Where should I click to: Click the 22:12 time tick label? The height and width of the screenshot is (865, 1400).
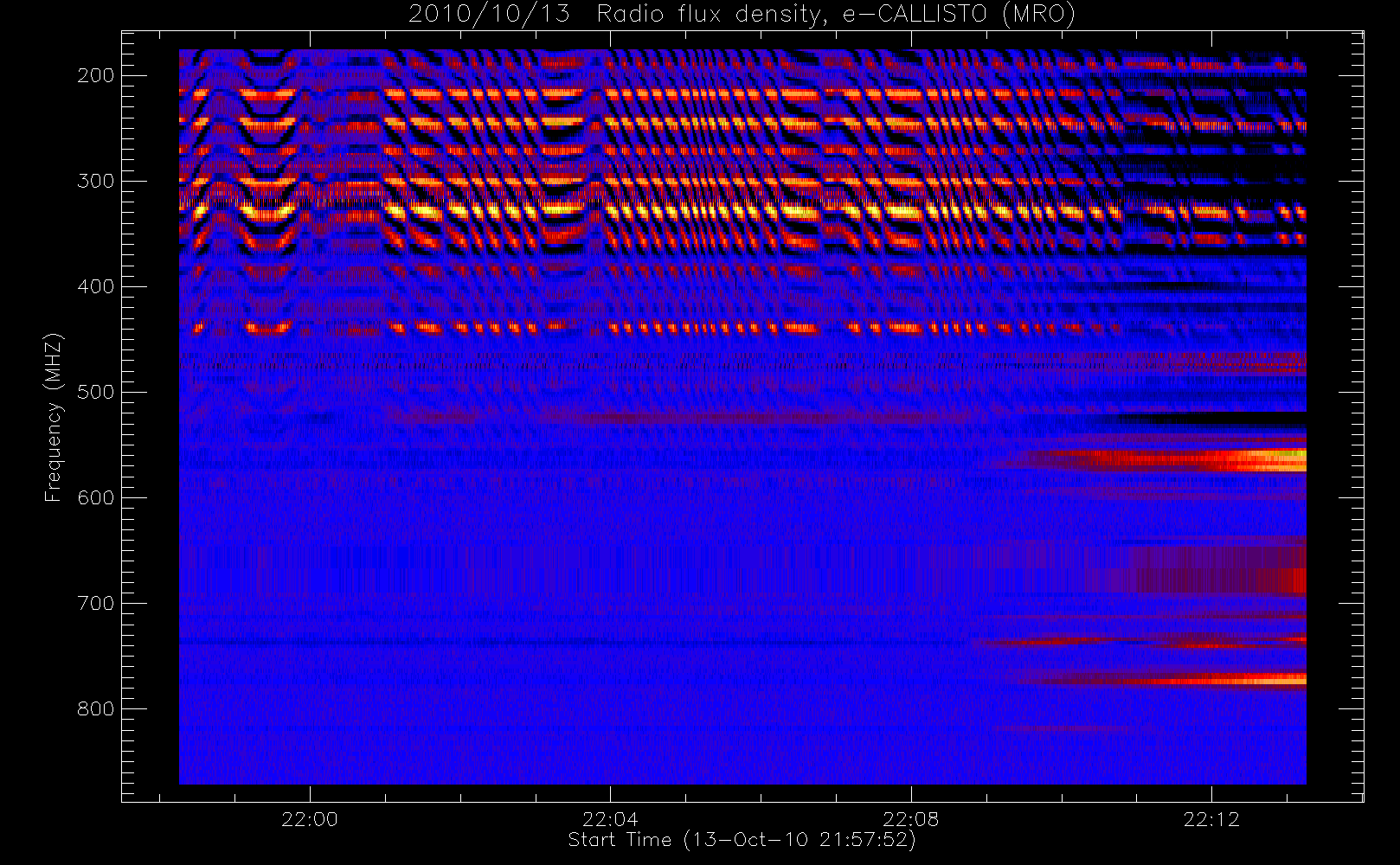[1211, 819]
